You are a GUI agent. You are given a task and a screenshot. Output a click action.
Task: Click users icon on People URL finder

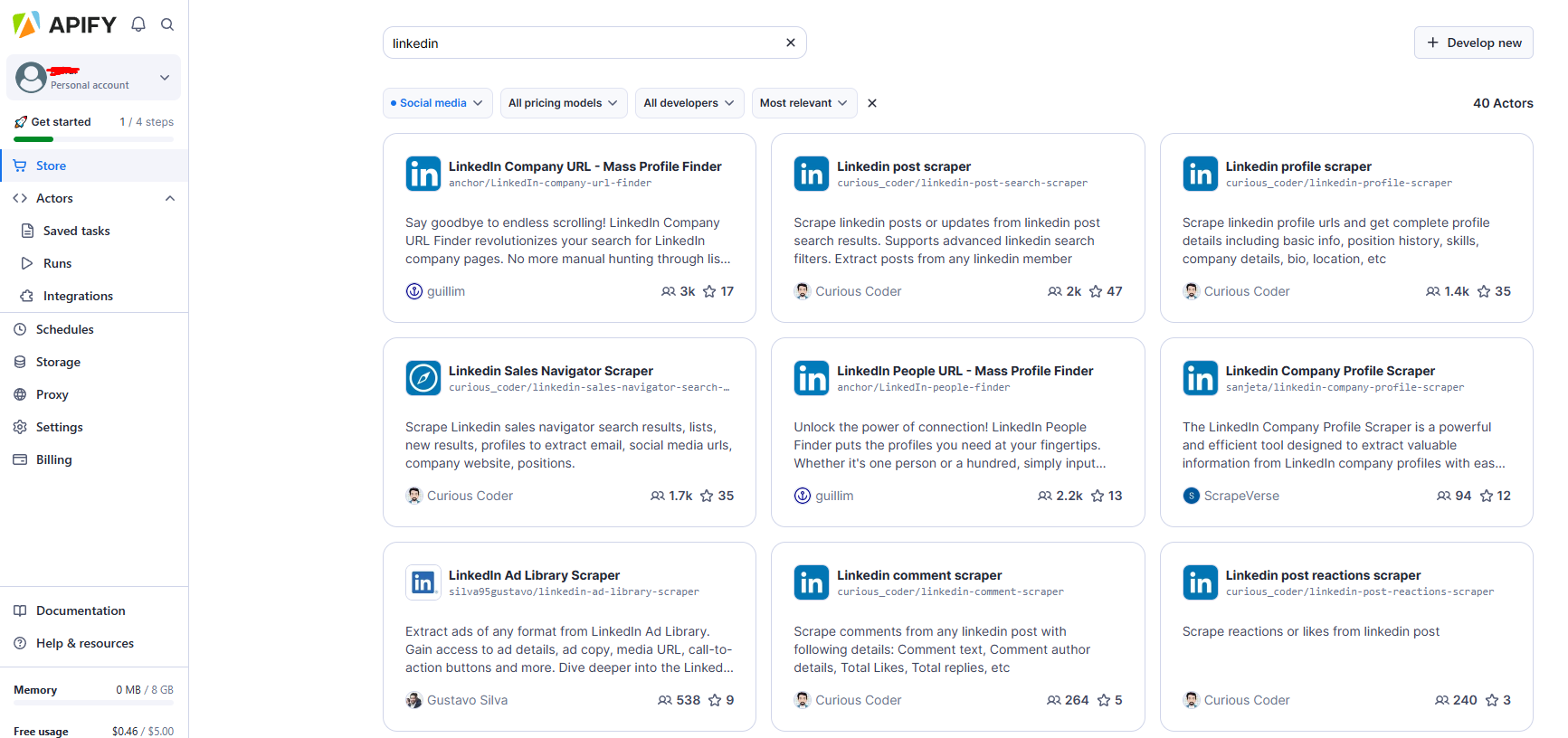coord(1045,496)
